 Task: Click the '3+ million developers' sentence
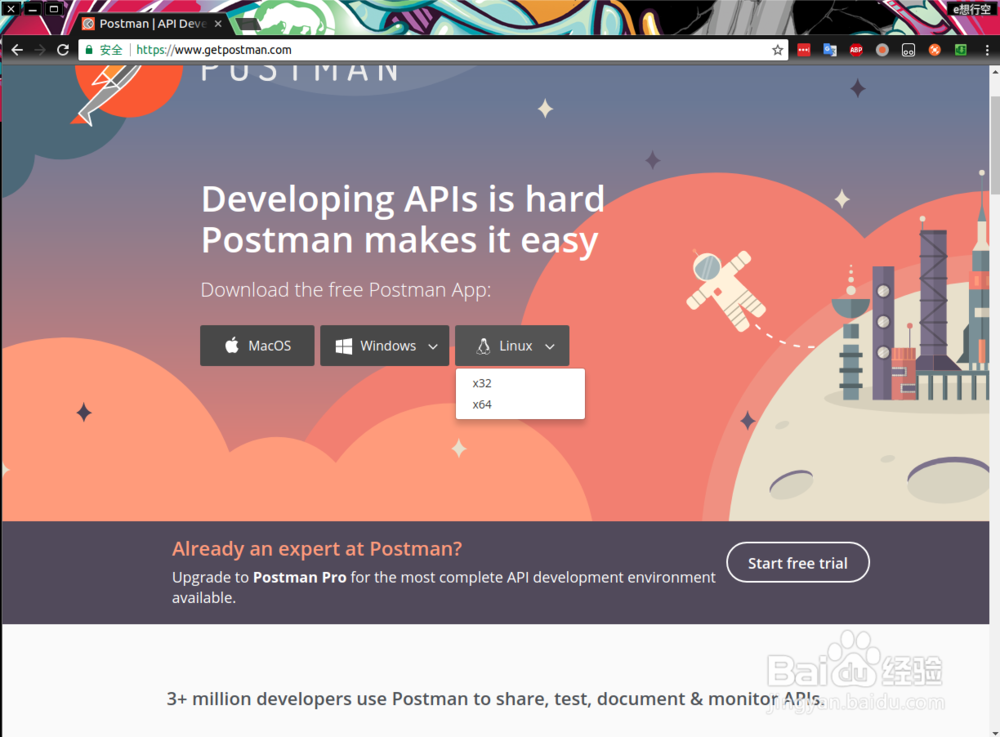(x=496, y=699)
